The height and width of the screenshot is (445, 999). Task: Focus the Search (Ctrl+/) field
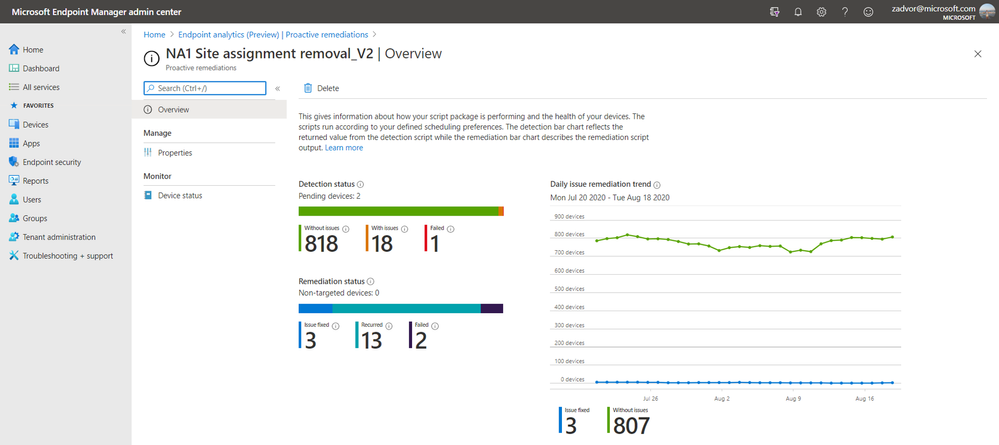[x=205, y=89]
